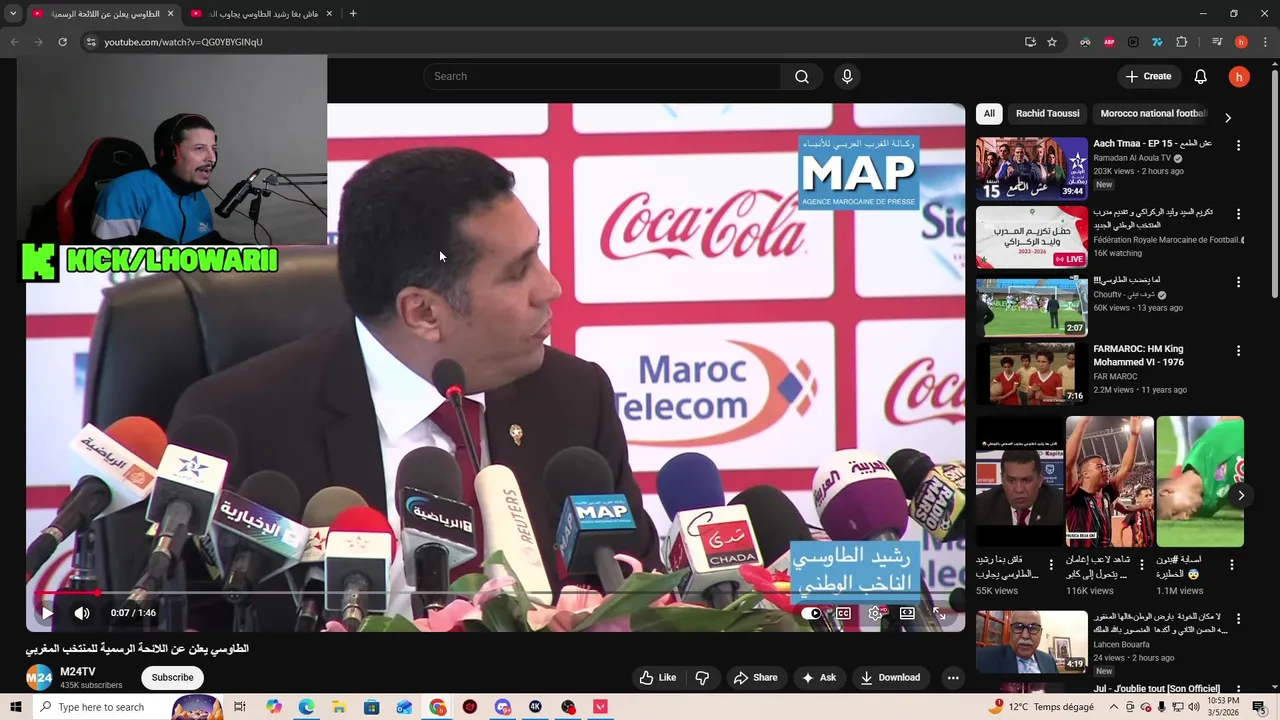Click the Create button

click(x=1148, y=76)
